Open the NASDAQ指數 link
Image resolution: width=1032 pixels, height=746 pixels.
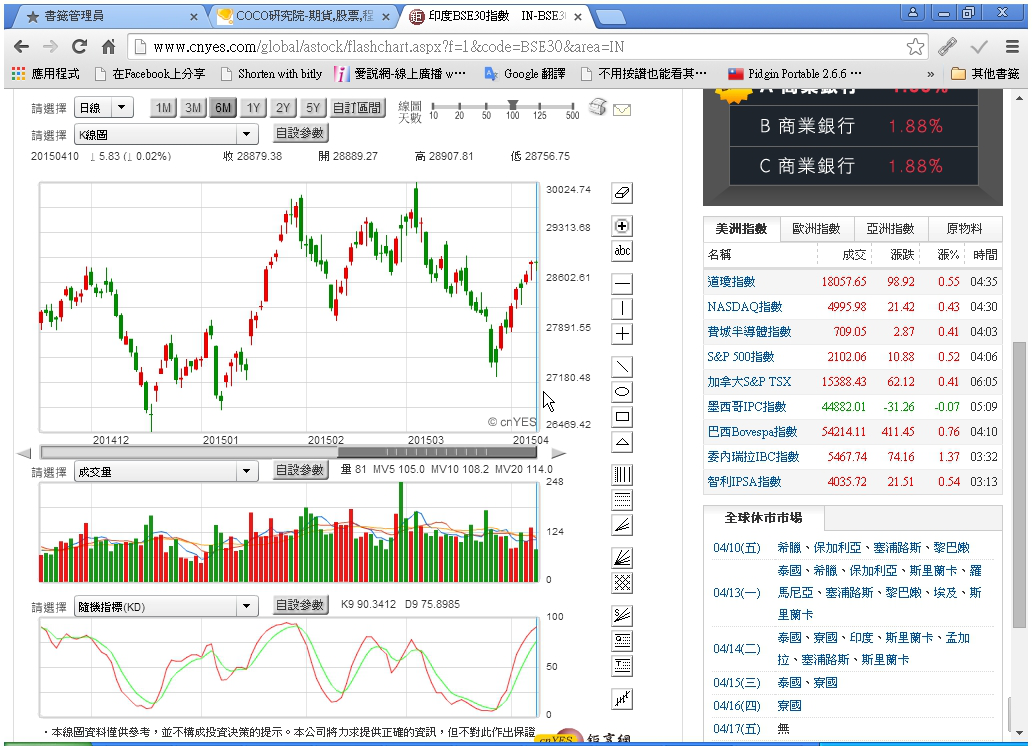tap(744, 307)
